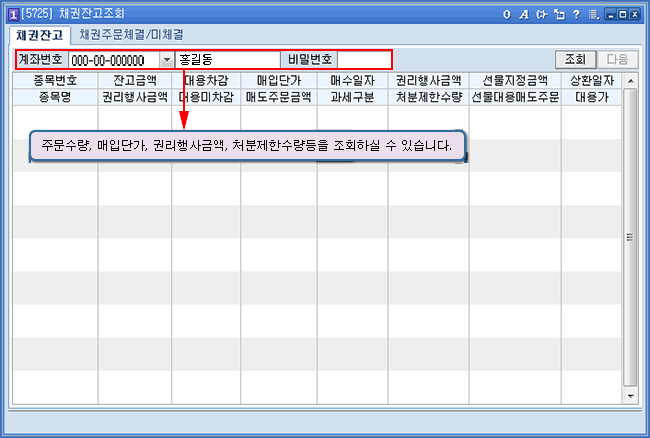Open help with the question mark icon

pos(575,15)
